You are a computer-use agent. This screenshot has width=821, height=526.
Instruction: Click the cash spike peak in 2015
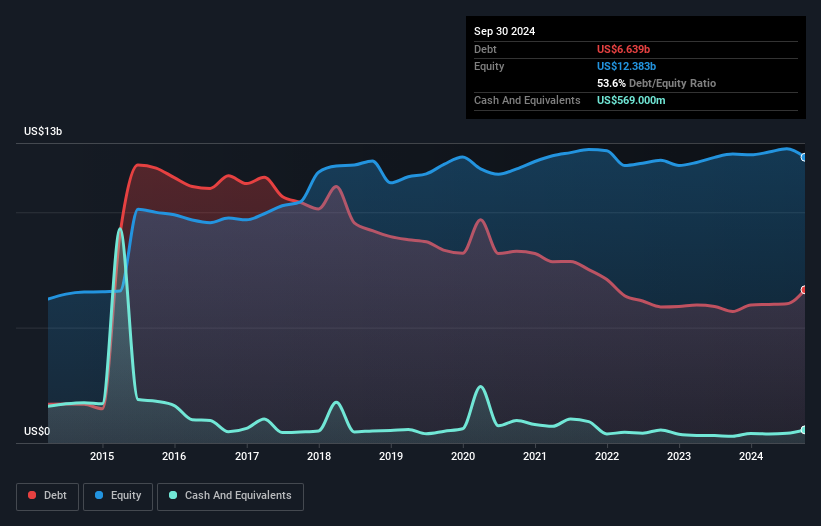(120, 229)
